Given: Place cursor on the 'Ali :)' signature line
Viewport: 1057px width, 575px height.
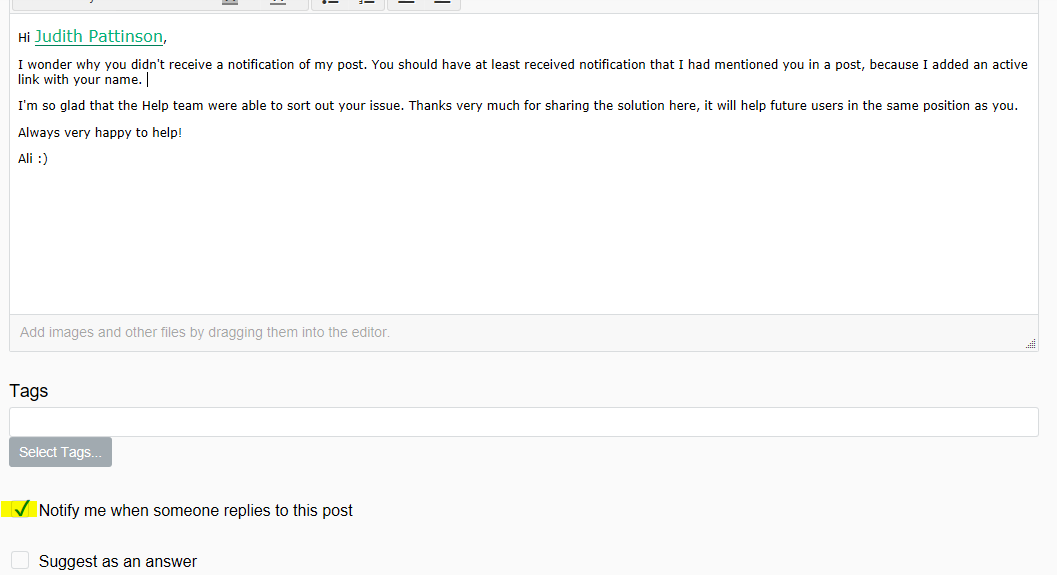Looking at the screenshot, I should [x=33, y=159].
